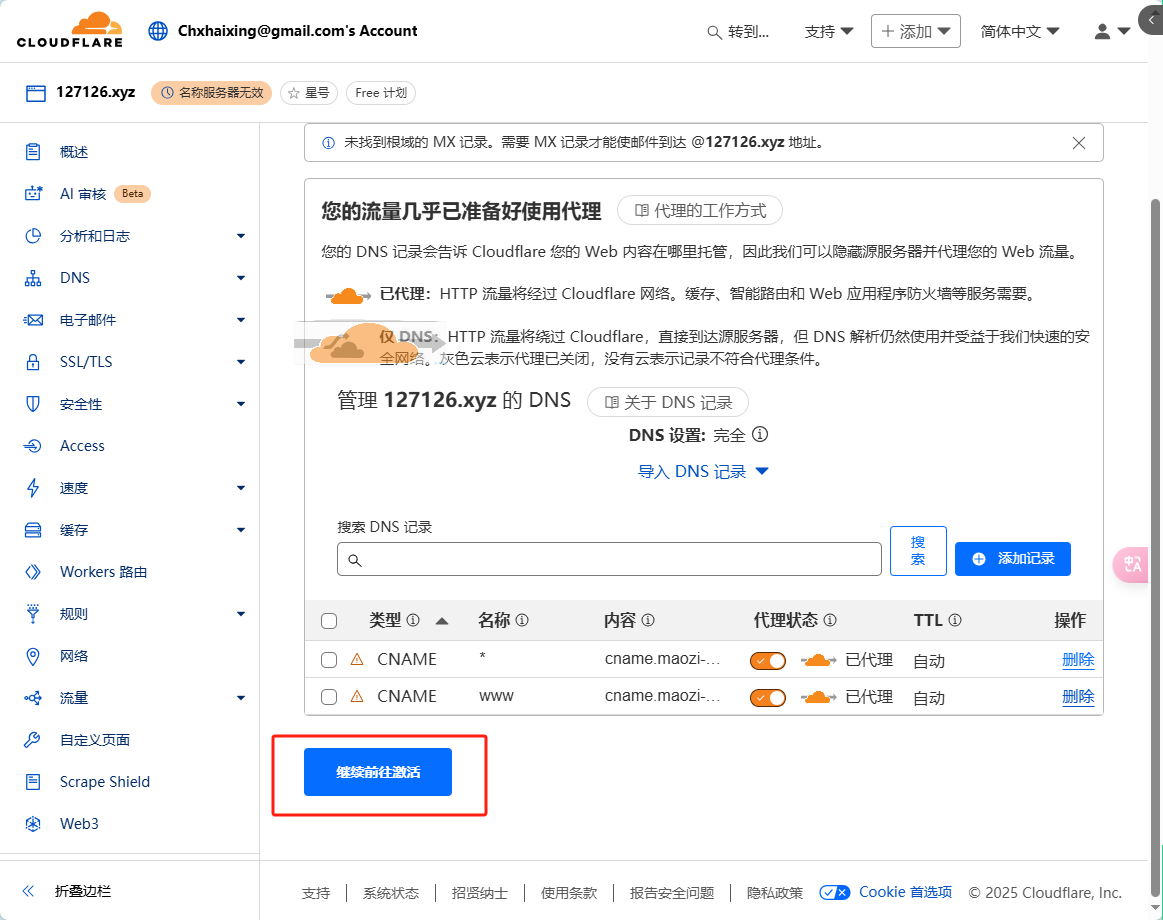The width and height of the screenshot is (1163, 920).
Task: Click the 继续前往激活 button
Action: tap(378, 772)
